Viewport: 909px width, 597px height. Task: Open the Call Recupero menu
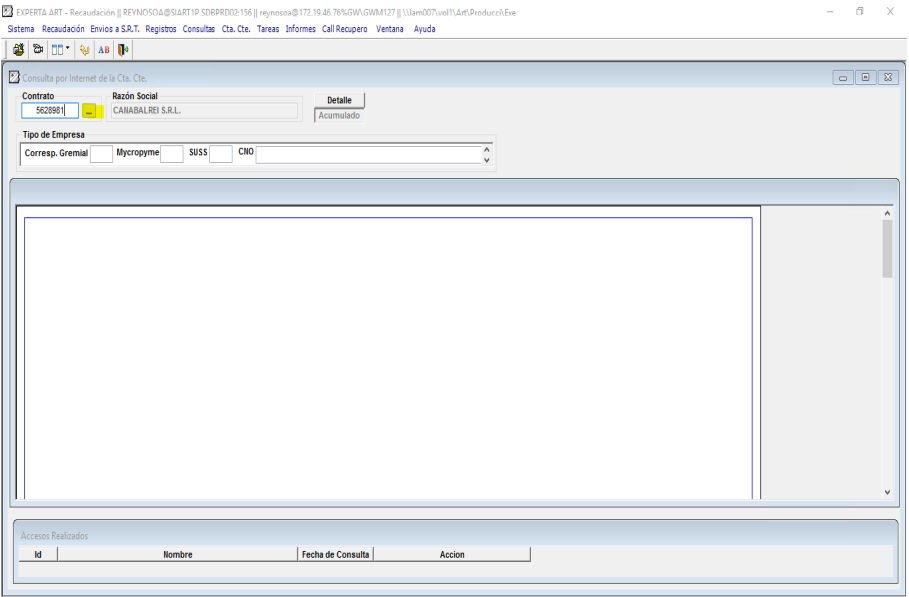pos(344,29)
